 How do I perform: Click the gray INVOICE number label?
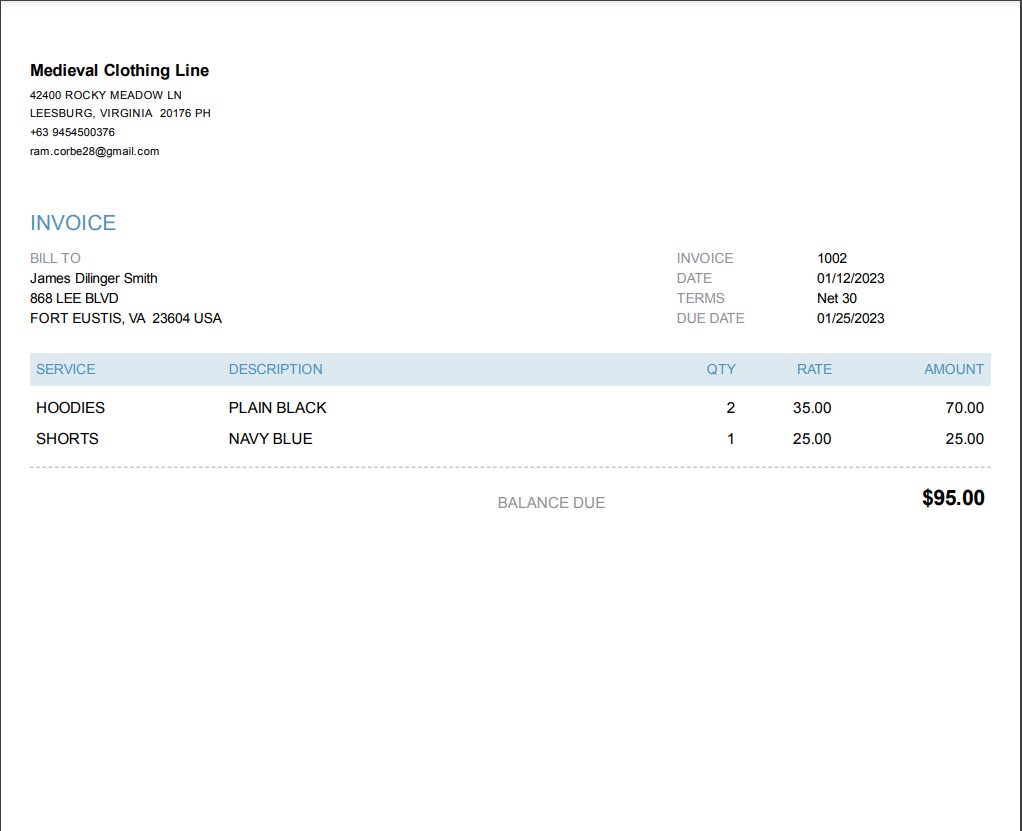pyautogui.click(x=705, y=258)
